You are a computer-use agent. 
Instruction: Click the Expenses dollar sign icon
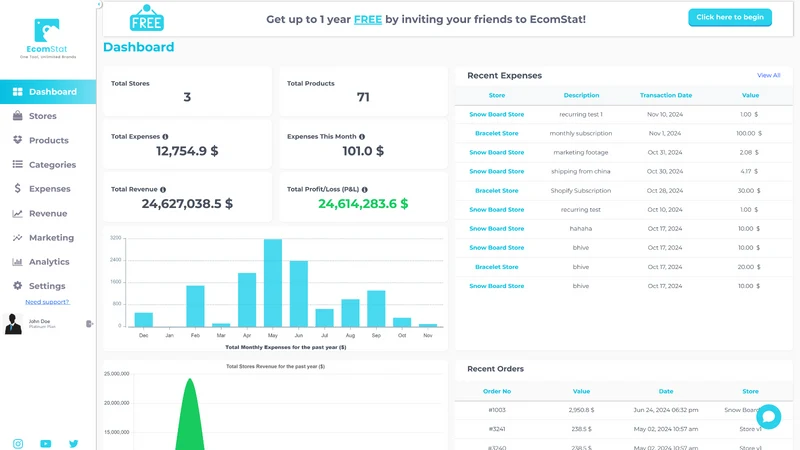pos(17,189)
